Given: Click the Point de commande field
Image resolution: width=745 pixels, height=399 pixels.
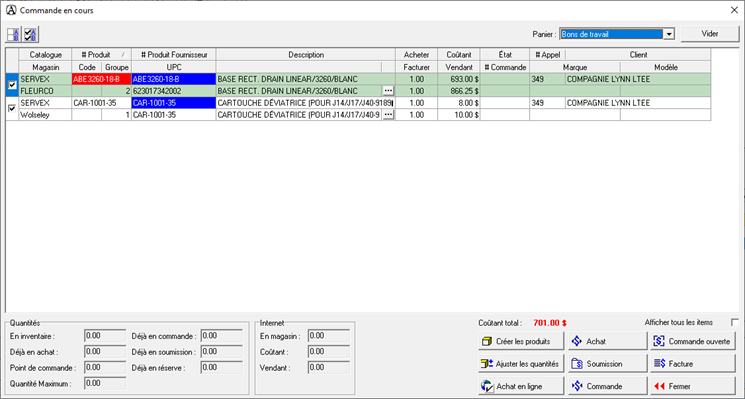Looking at the screenshot, I should tap(105, 368).
